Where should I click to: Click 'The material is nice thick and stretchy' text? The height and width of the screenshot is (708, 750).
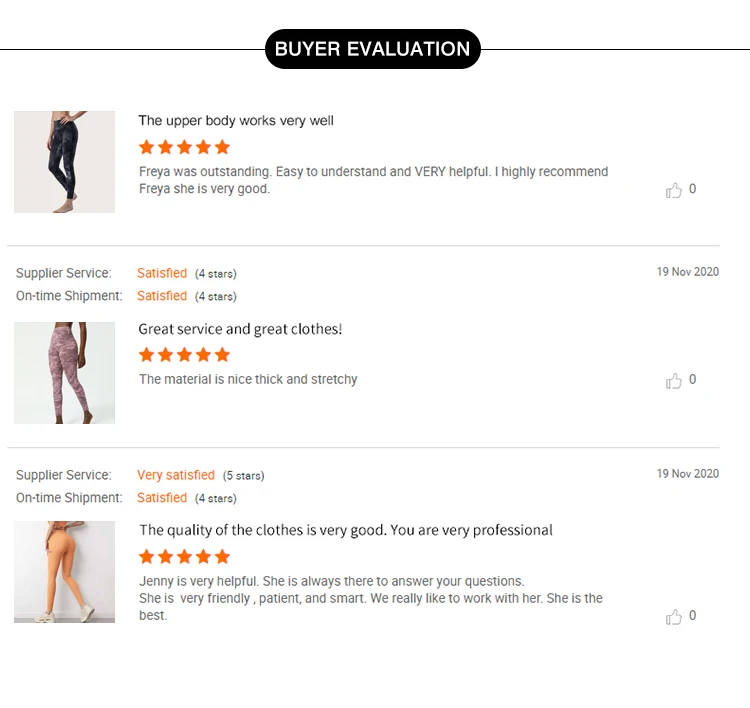point(248,379)
